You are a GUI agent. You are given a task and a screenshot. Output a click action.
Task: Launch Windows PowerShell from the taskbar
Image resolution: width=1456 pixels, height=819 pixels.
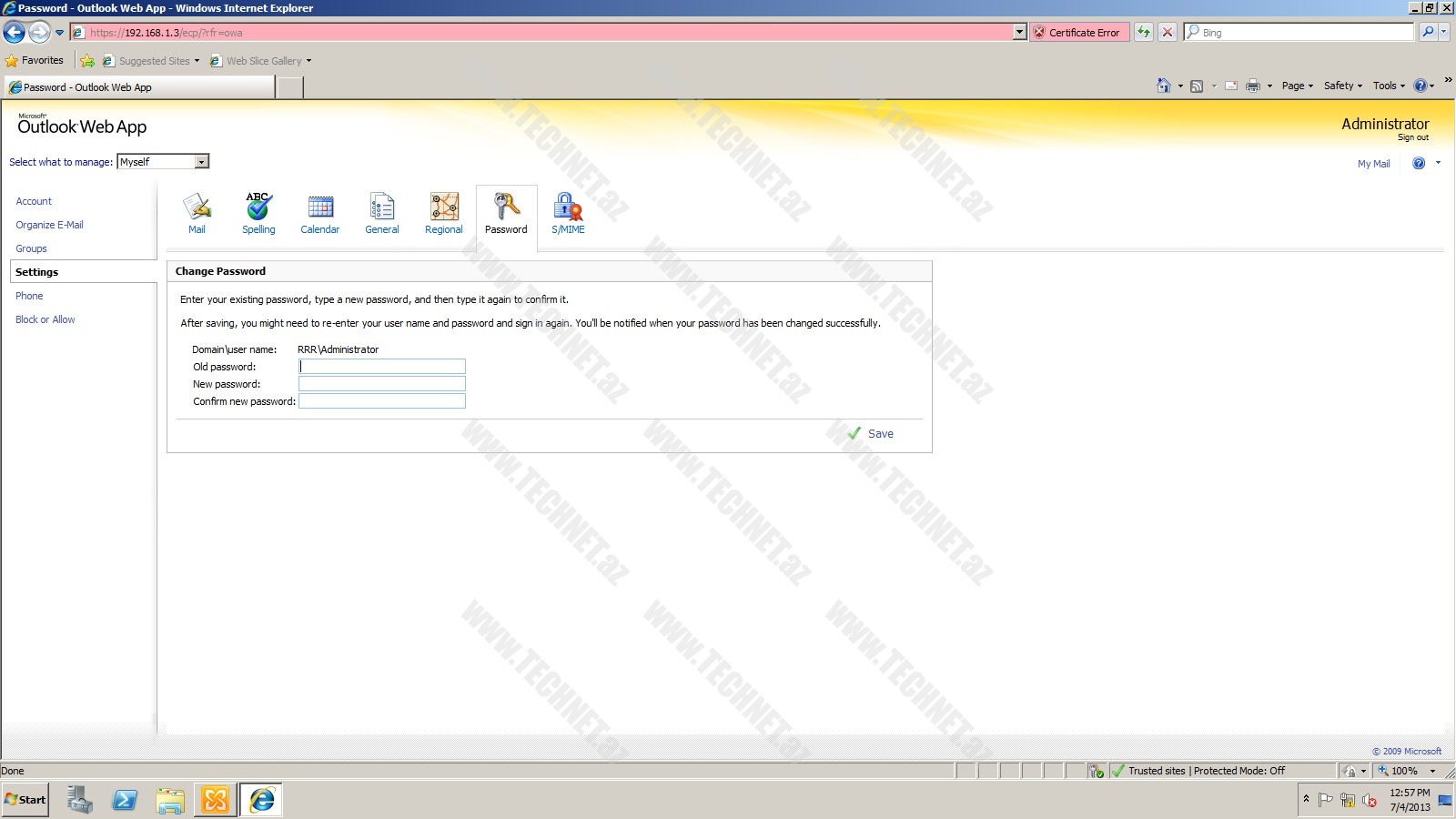pos(125,800)
